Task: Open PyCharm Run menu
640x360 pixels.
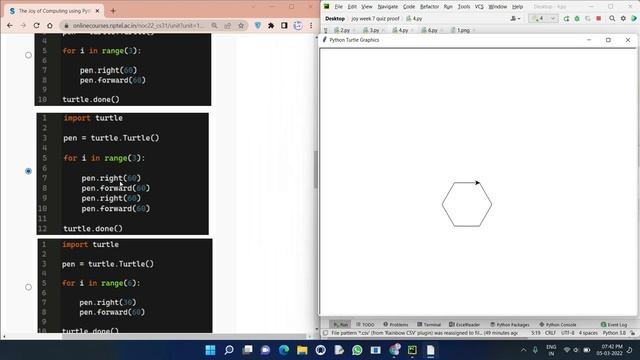Action: (448, 7)
